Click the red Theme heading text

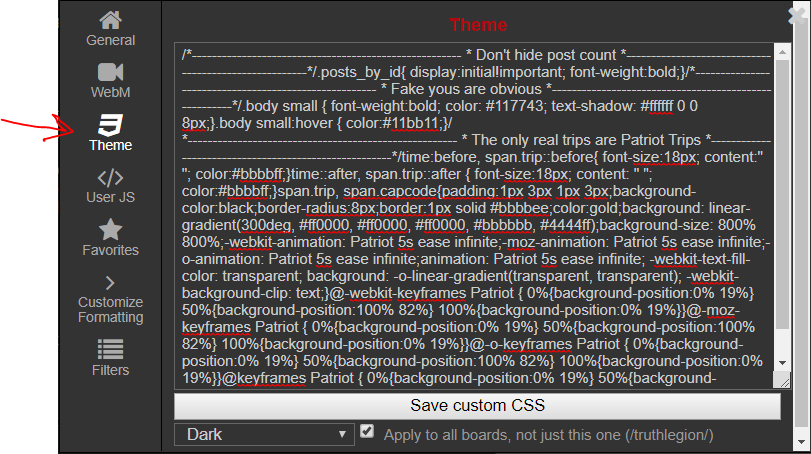pos(478,25)
